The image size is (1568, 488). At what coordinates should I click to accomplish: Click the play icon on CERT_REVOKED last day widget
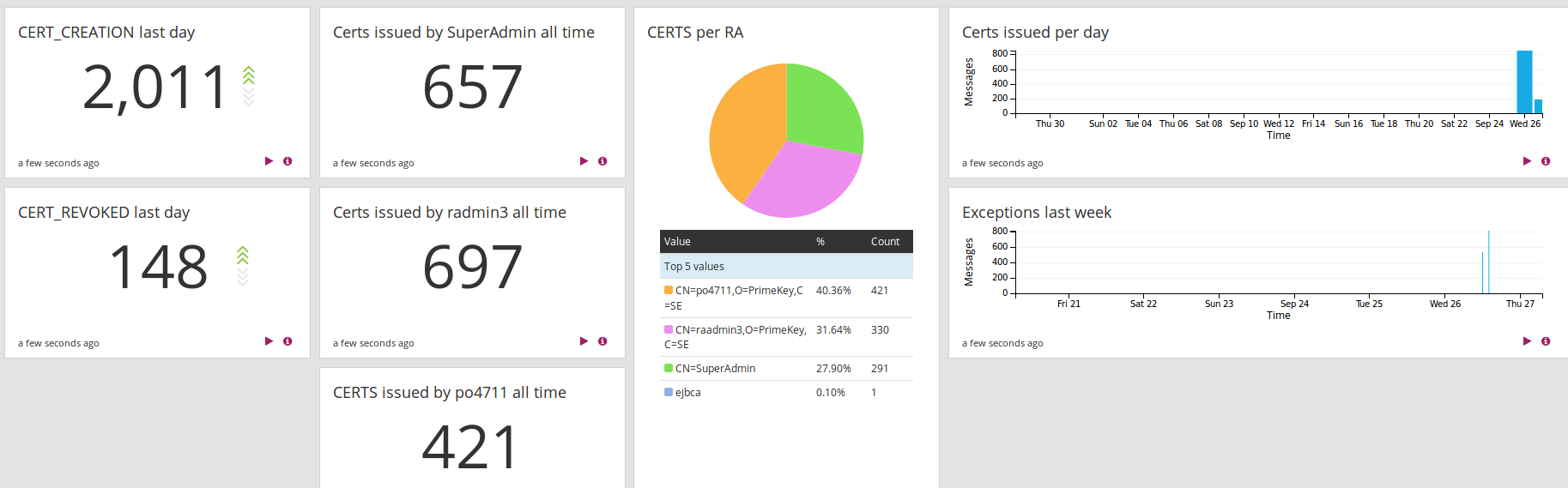pyautogui.click(x=269, y=341)
